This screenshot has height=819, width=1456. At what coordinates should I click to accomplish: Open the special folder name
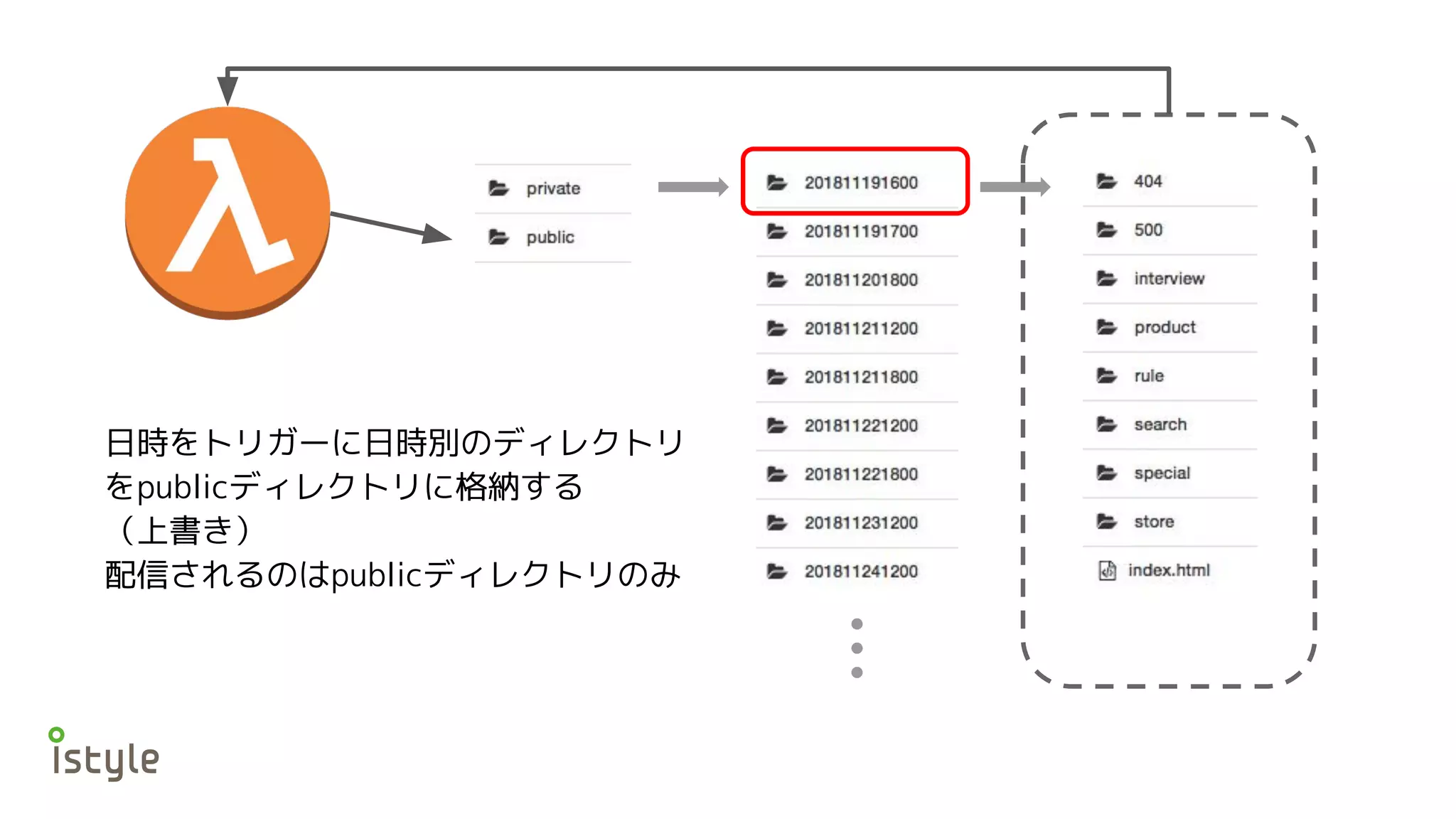pyautogui.click(x=1162, y=473)
